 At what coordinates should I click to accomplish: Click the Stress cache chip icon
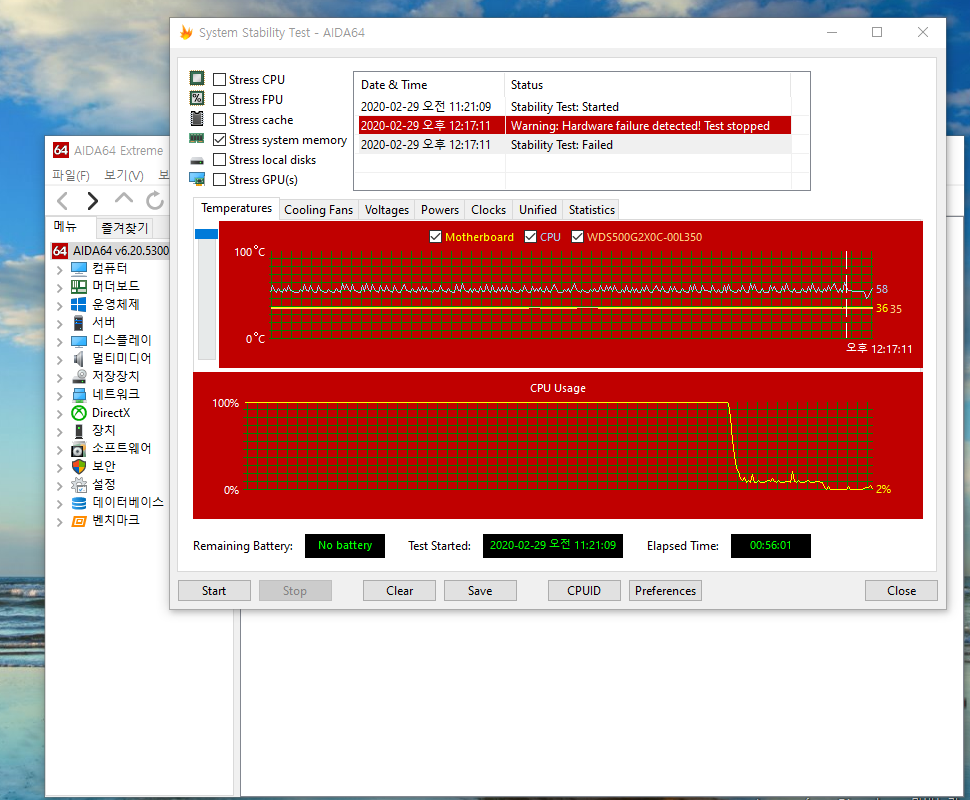(x=197, y=118)
